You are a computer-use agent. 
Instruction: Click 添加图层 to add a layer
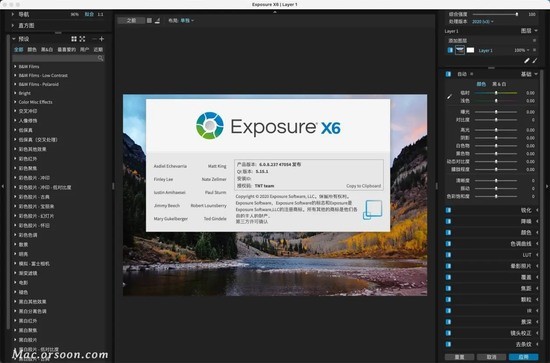[x=457, y=41]
